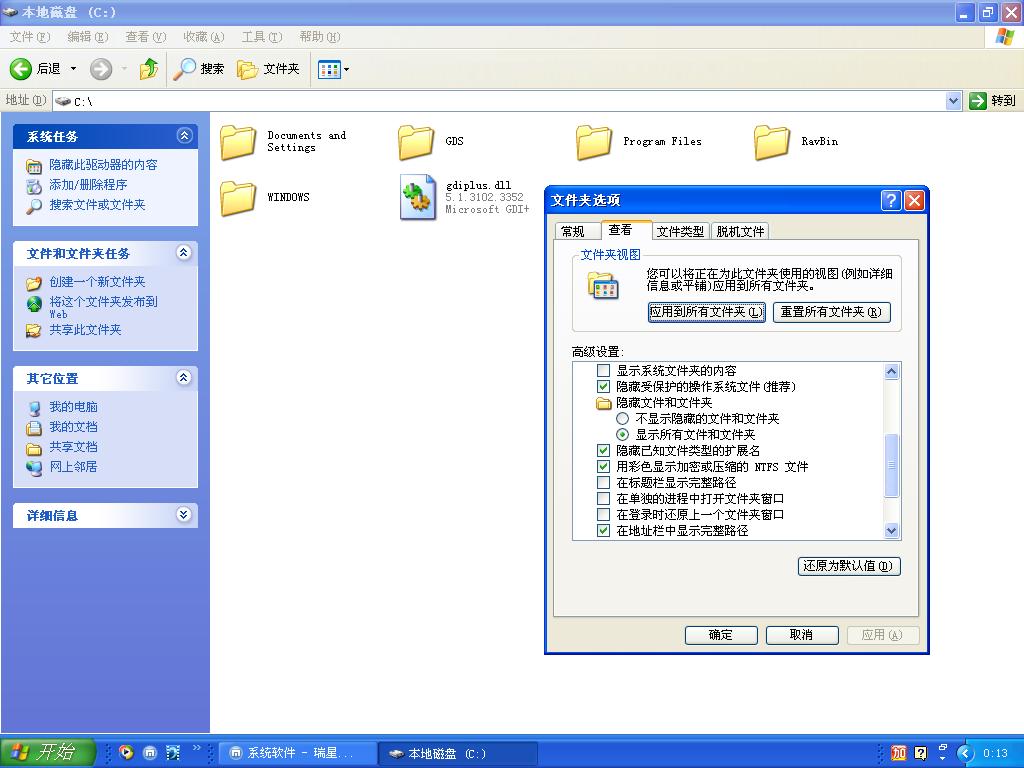
Task: Open the 文件 menu
Action: tap(29, 37)
